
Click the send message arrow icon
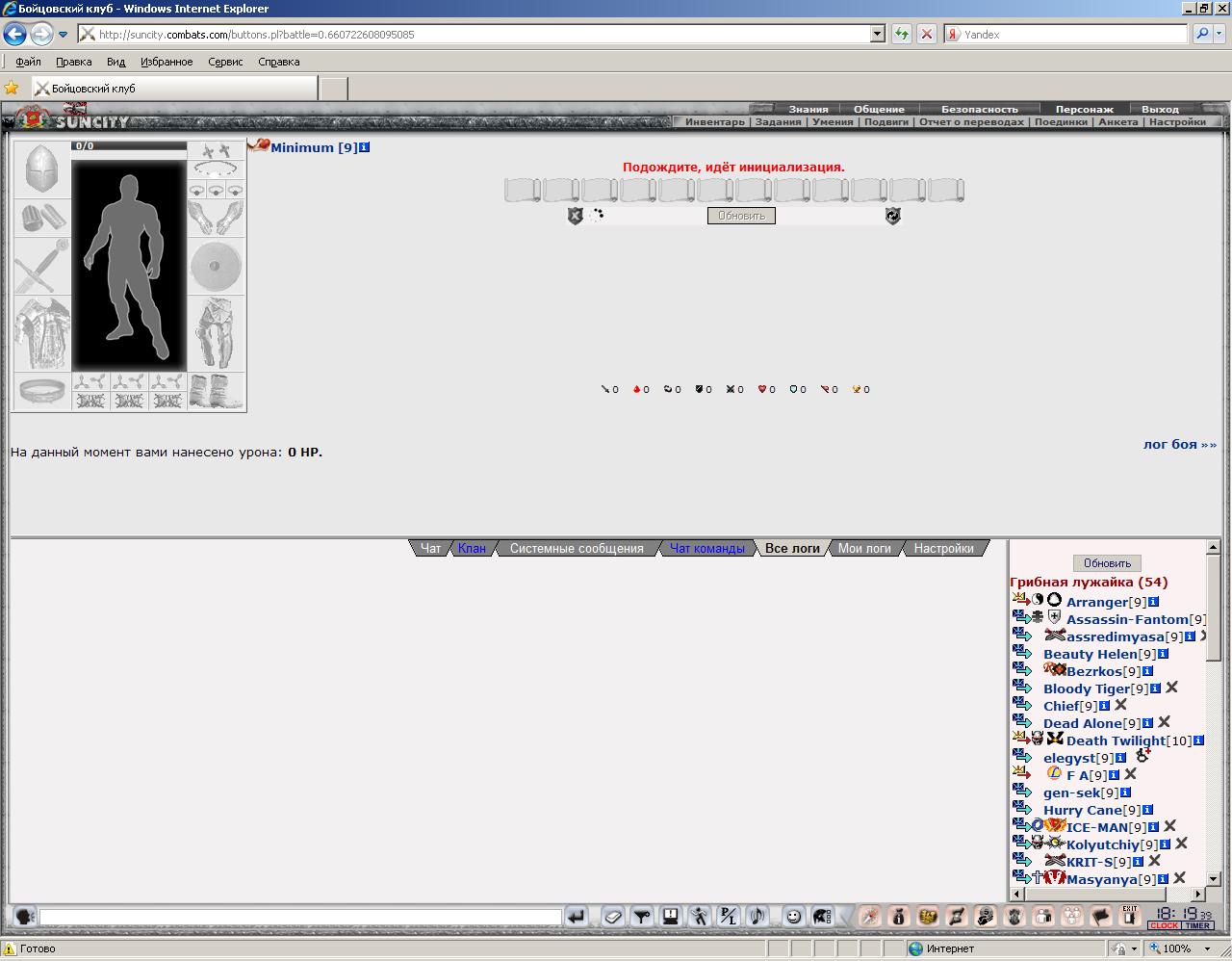tap(576, 917)
